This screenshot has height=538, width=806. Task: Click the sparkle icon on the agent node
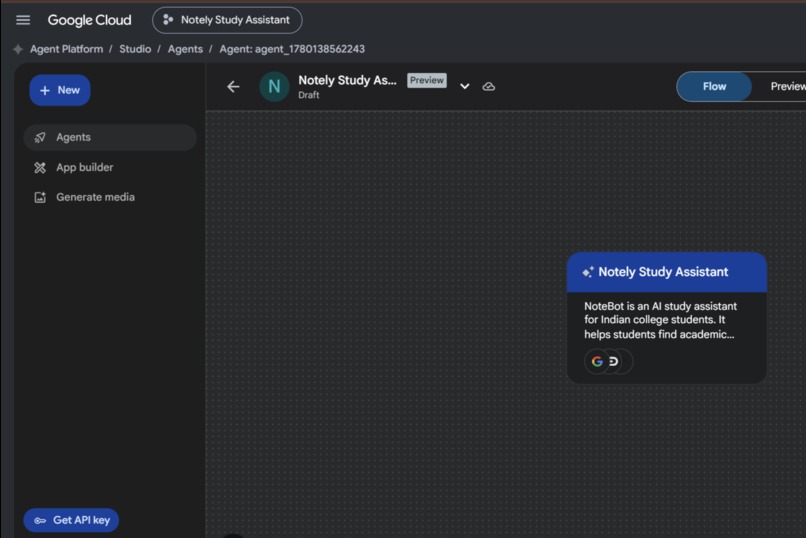[588, 272]
